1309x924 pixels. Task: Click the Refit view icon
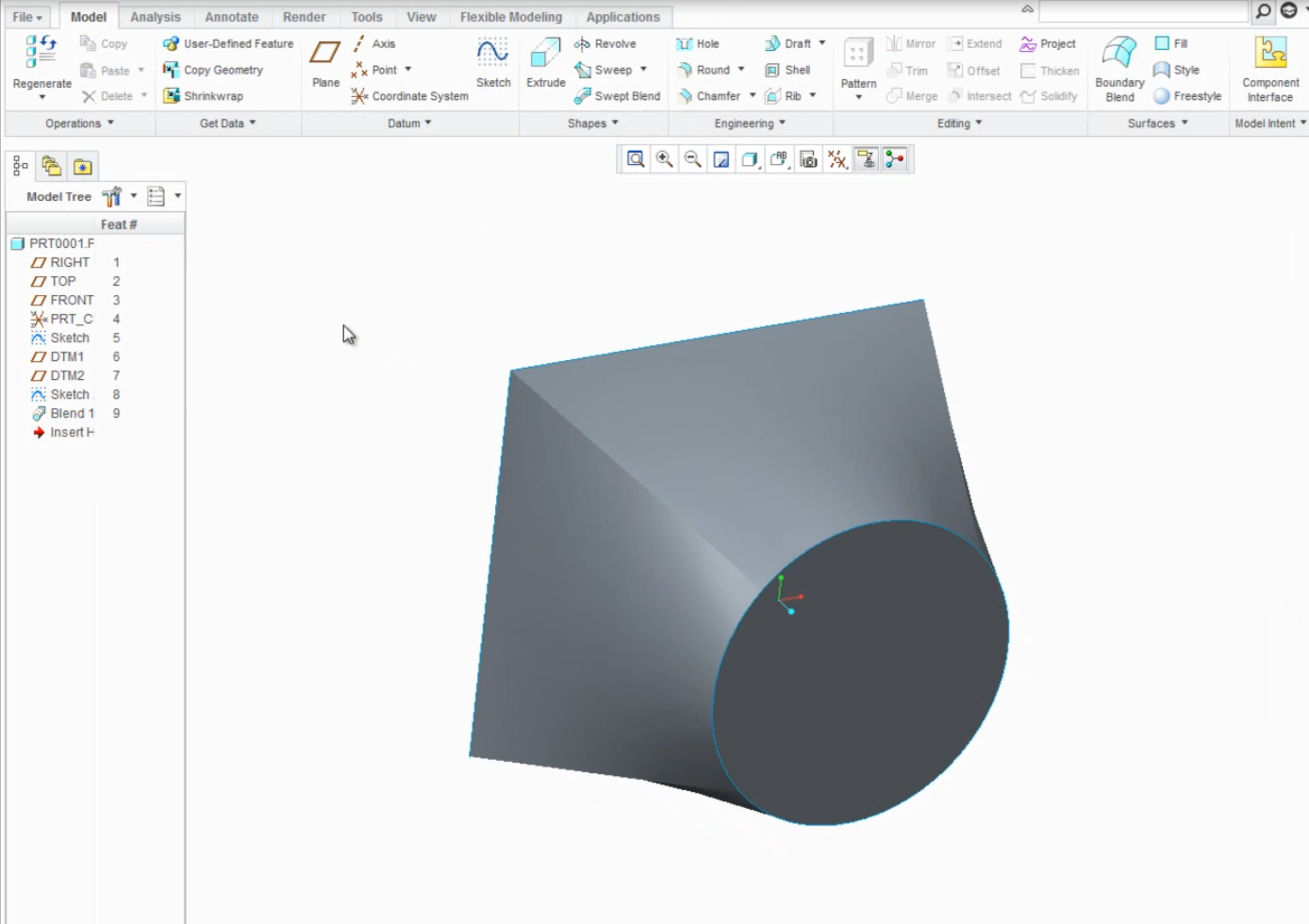tap(636, 159)
